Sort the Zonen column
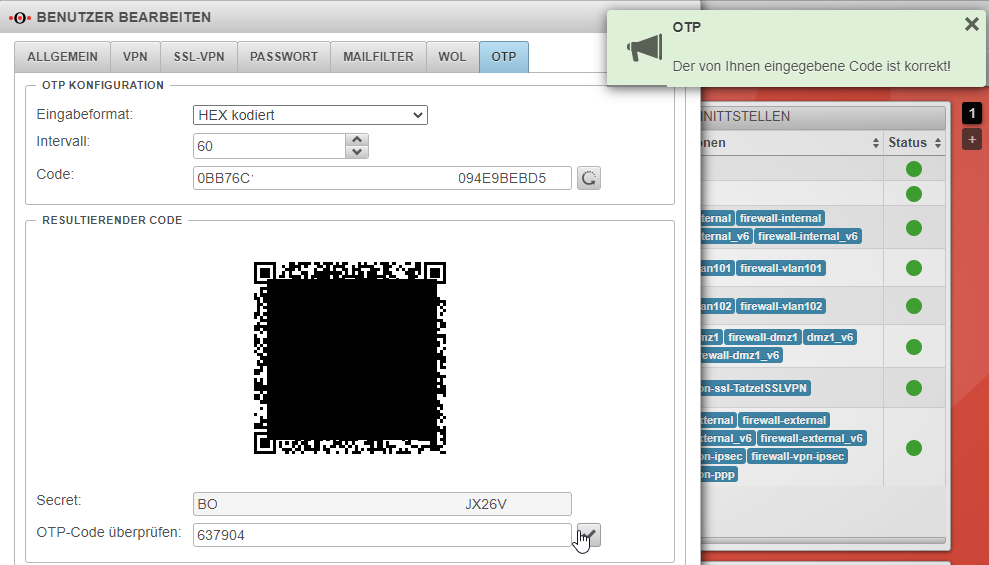The height and width of the screenshot is (565, 989). tap(876, 143)
